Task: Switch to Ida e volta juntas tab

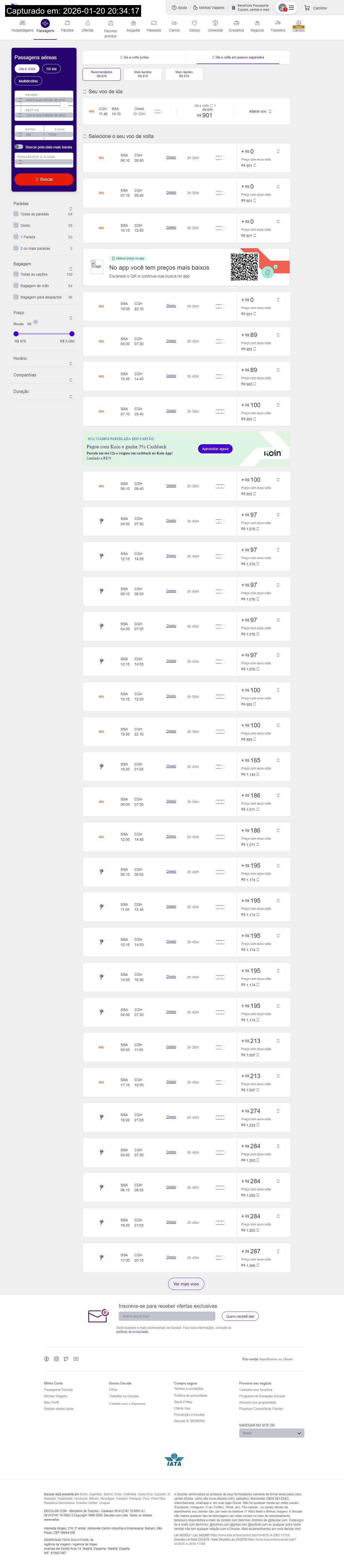Action: click(x=134, y=57)
